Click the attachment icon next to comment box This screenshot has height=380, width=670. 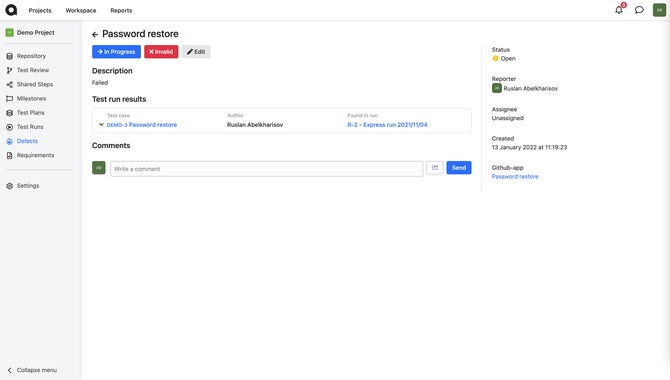coord(435,168)
